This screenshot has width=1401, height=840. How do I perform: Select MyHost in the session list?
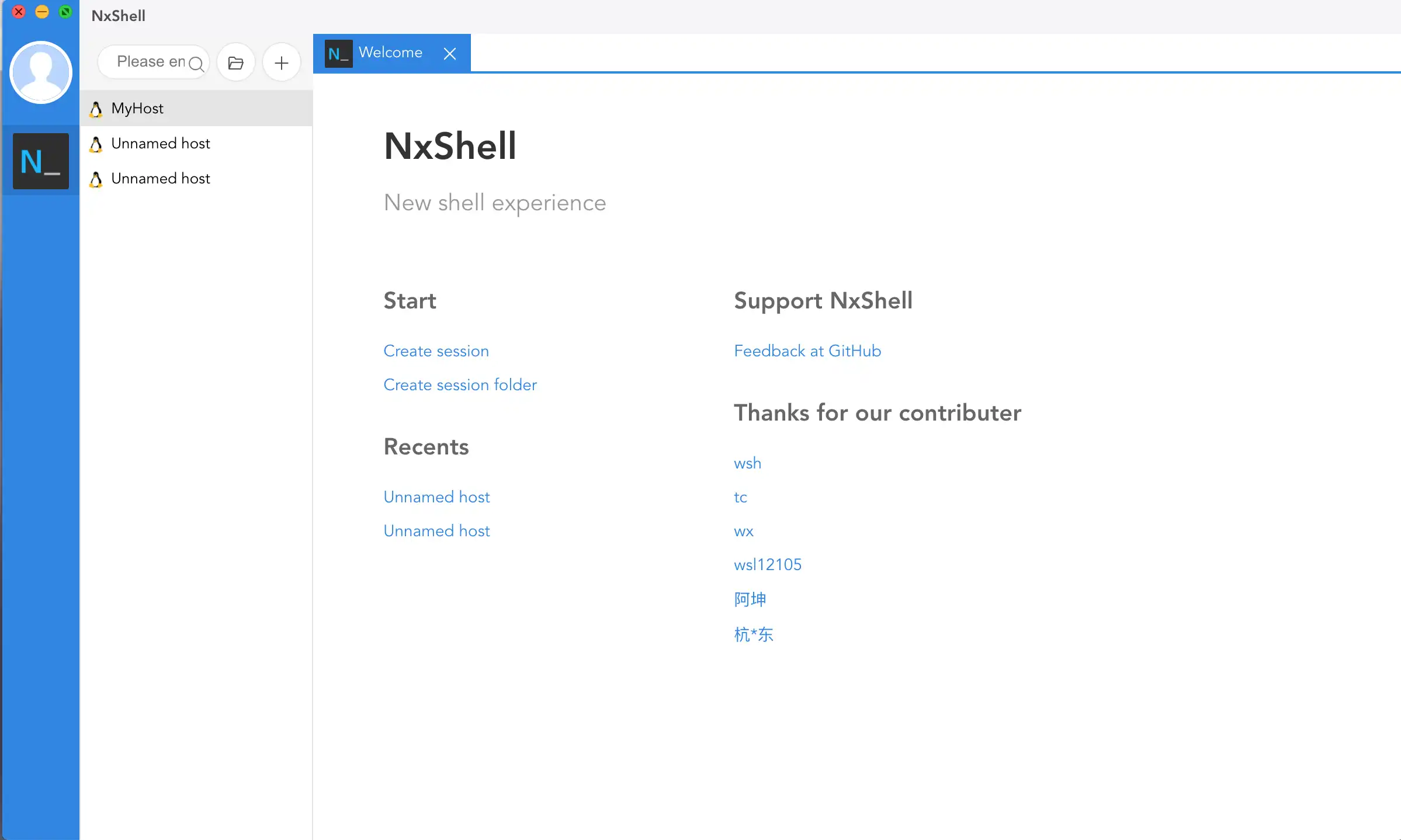tap(138, 109)
